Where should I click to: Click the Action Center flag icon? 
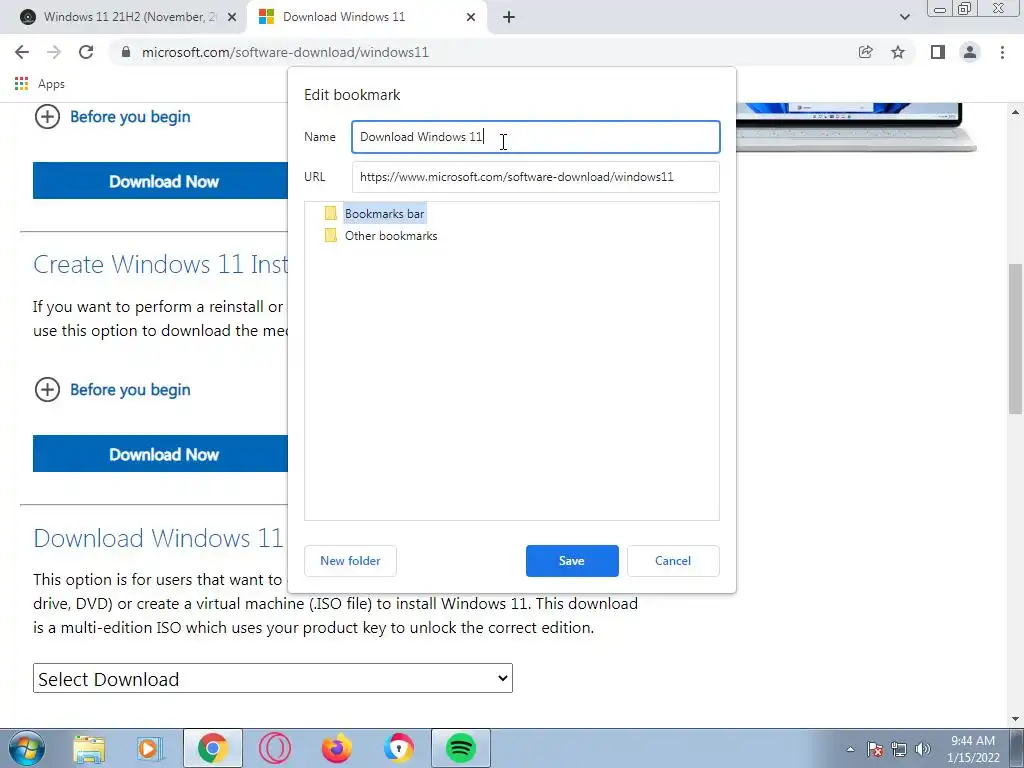(x=875, y=749)
